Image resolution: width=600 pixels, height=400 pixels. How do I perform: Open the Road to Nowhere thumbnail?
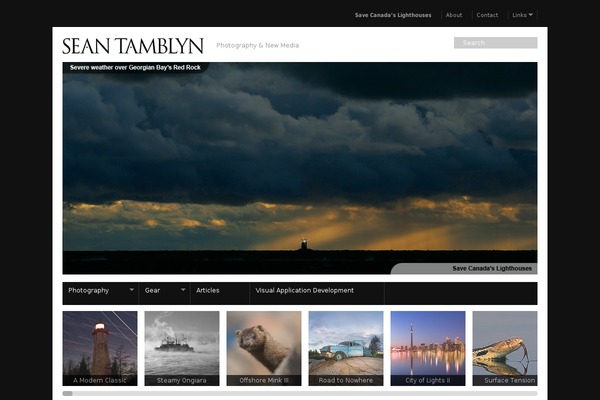[346, 348]
